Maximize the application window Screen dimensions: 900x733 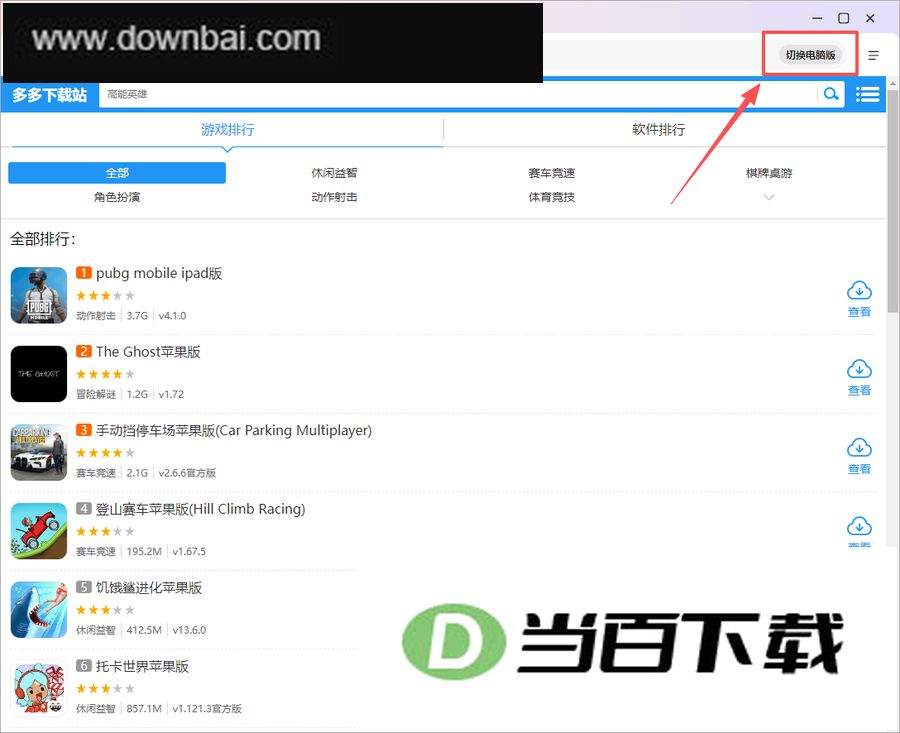click(844, 18)
